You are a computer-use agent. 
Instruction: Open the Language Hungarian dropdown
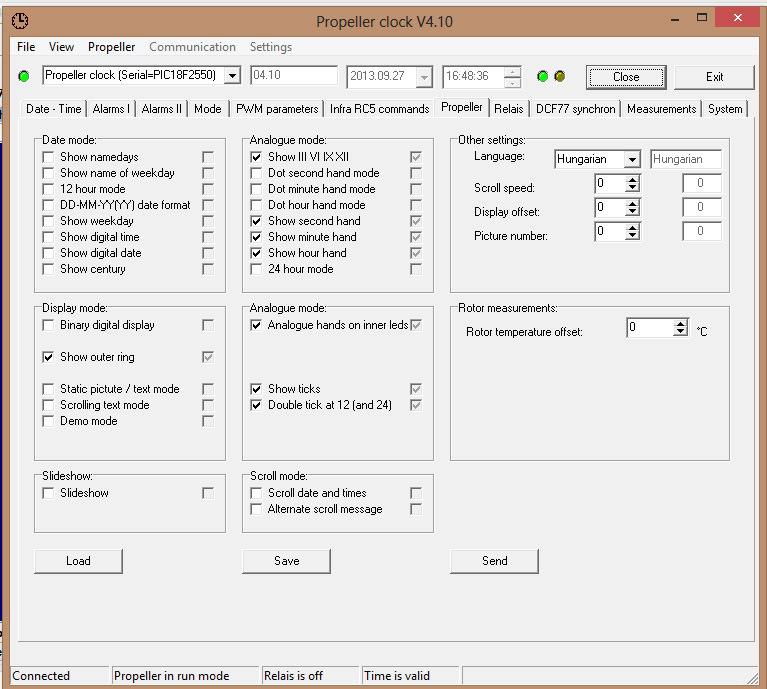(x=632, y=159)
